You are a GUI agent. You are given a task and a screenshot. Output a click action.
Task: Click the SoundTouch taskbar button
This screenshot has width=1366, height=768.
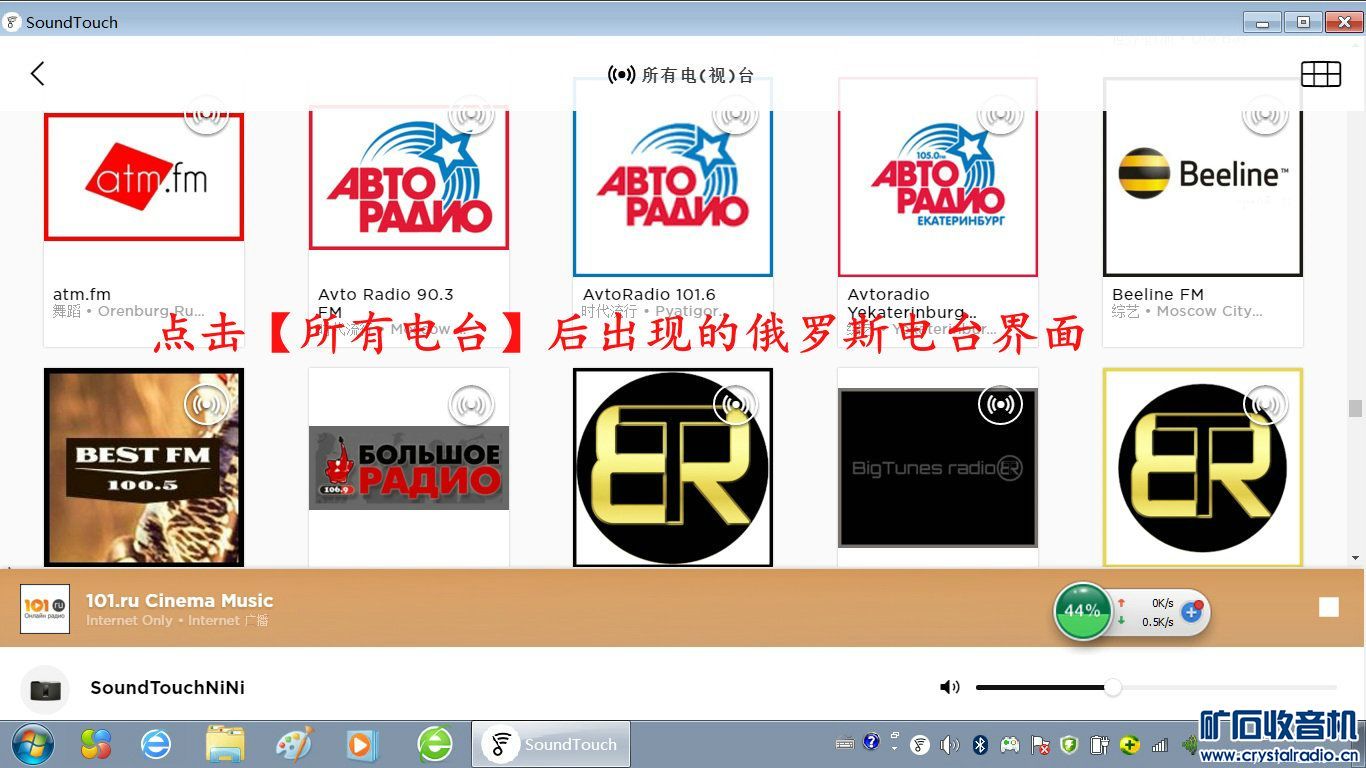pos(551,744)
